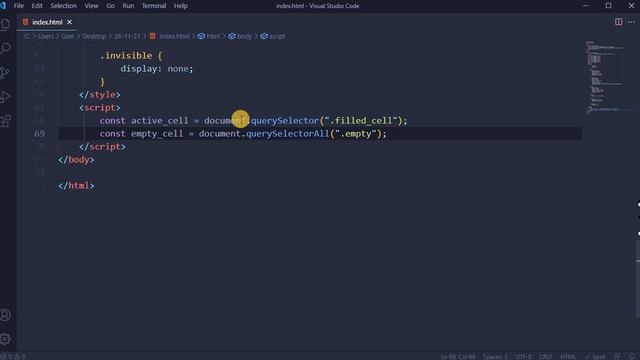Open the Extensions view
Viewport: 640px width, 360px height.
coord(5,121)
